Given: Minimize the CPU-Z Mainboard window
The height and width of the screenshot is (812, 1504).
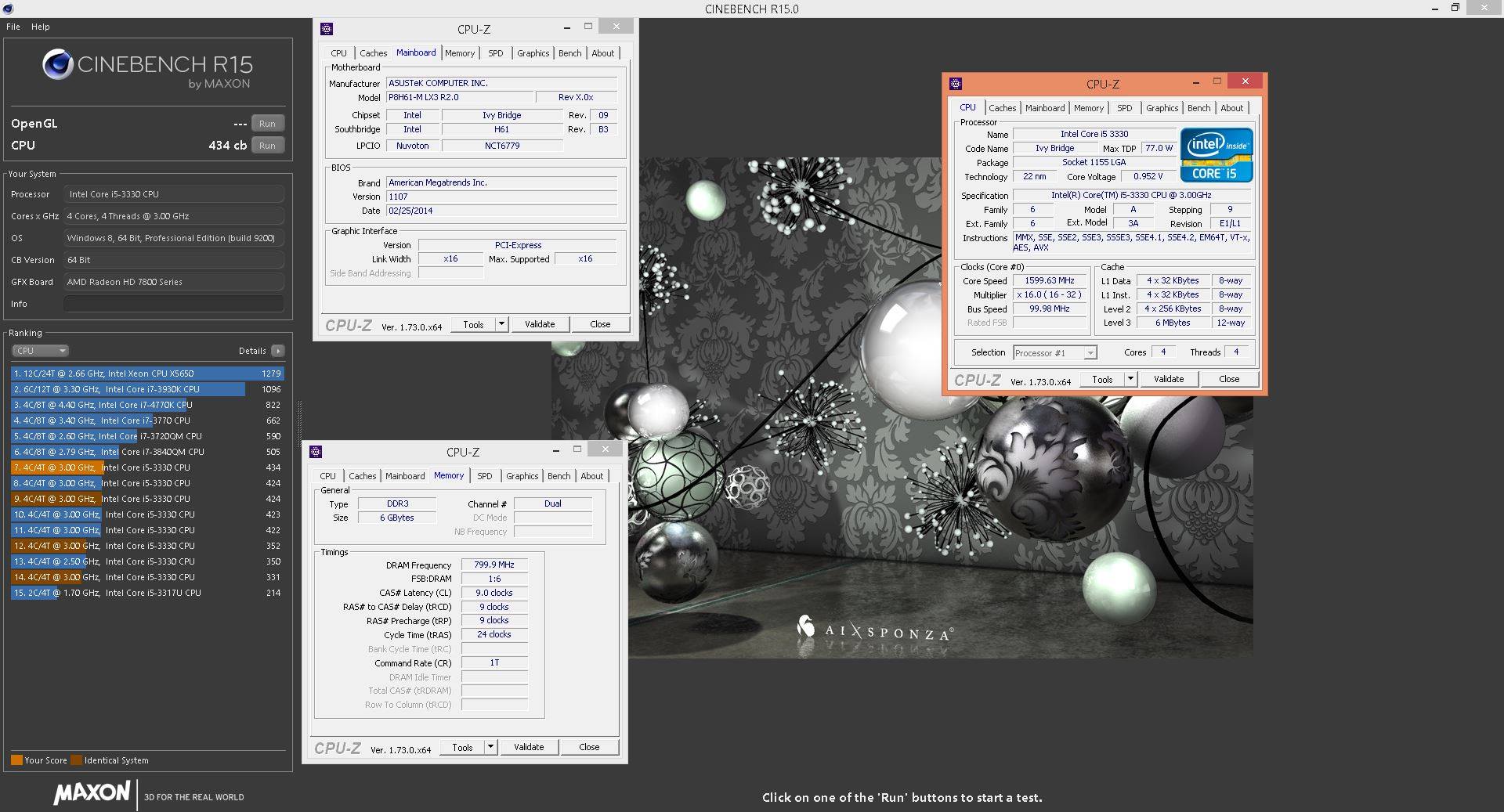Looking at the screenshot, I should (x=567, y=28).
